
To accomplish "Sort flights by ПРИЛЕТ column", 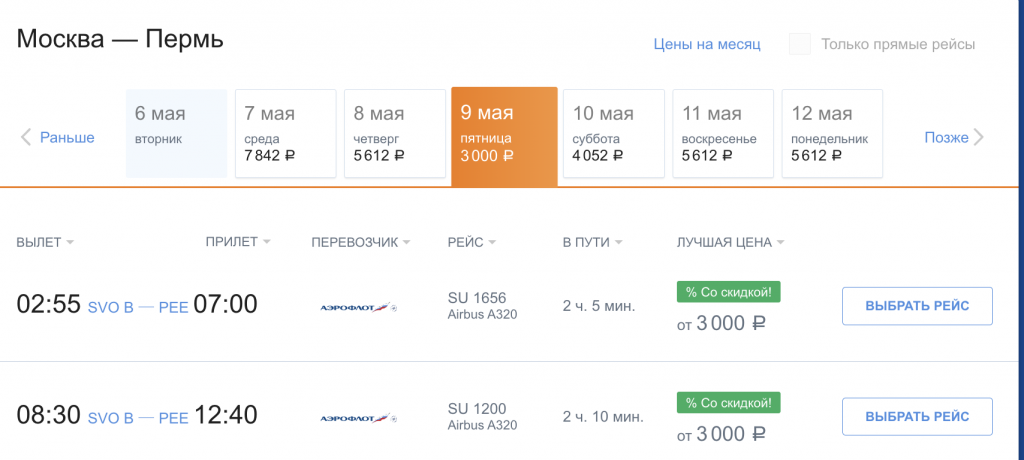I will (238, 242).
